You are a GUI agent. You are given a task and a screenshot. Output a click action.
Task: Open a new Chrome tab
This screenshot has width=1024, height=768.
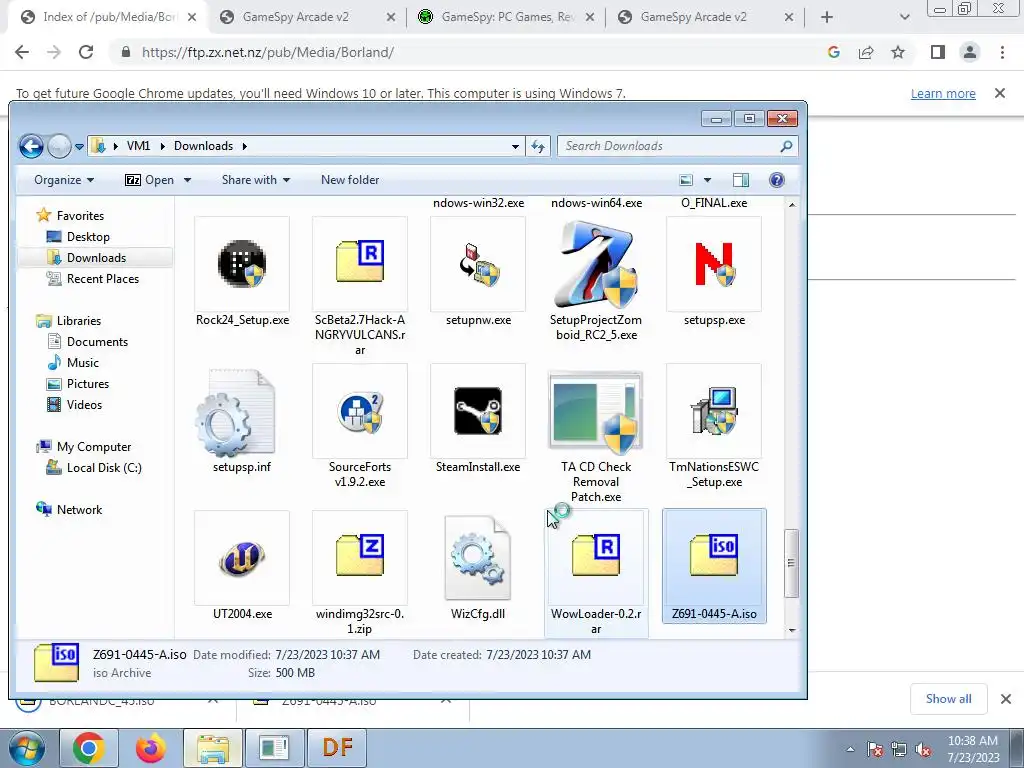(x=827, y=17)
